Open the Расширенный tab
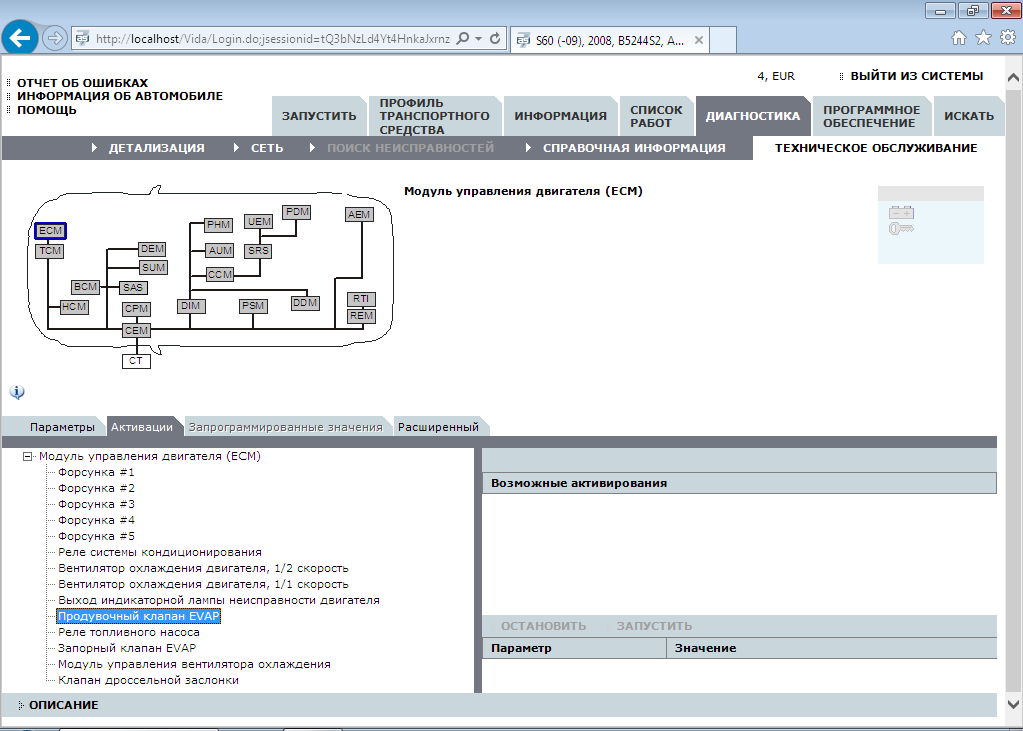 pyautogui.click(x=438, y=427)
